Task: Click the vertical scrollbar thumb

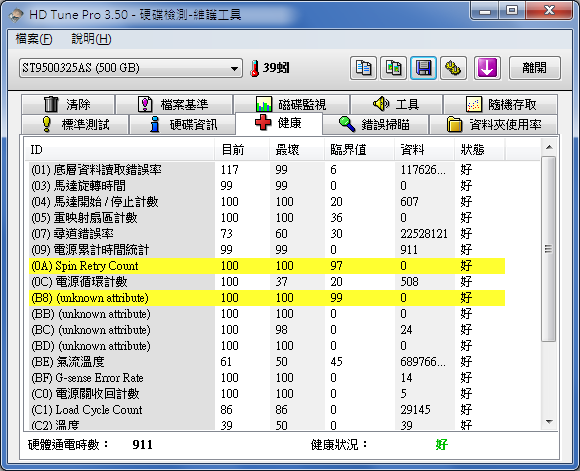Action: (549, 249)
